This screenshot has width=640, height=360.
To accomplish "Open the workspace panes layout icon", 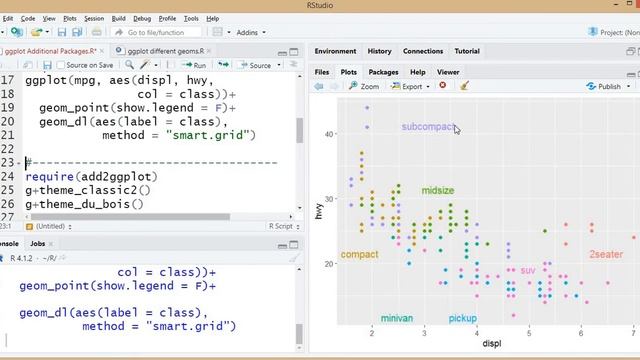I will click(218, 32).
